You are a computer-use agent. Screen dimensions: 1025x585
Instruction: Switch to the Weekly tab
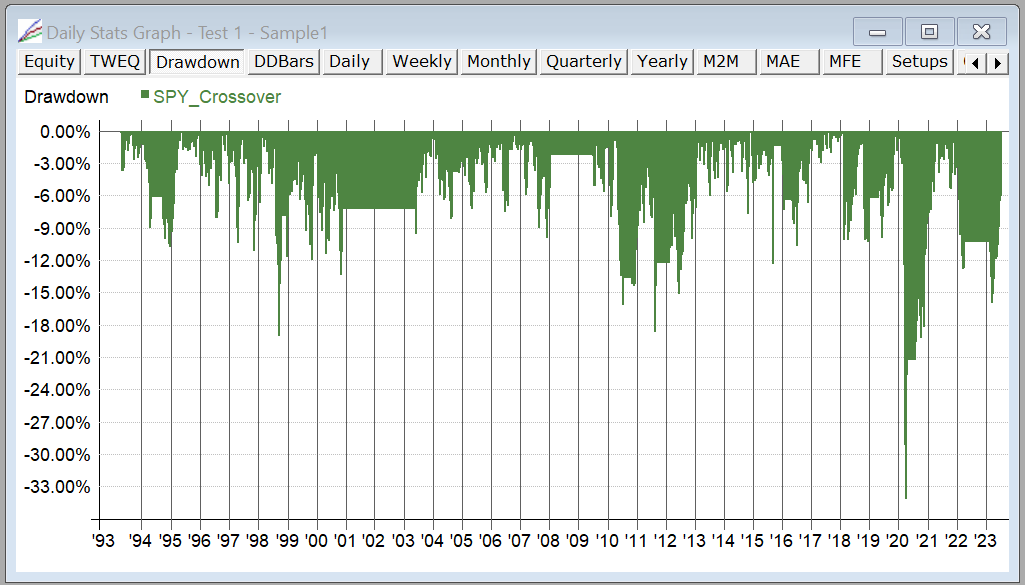(421, 62)
